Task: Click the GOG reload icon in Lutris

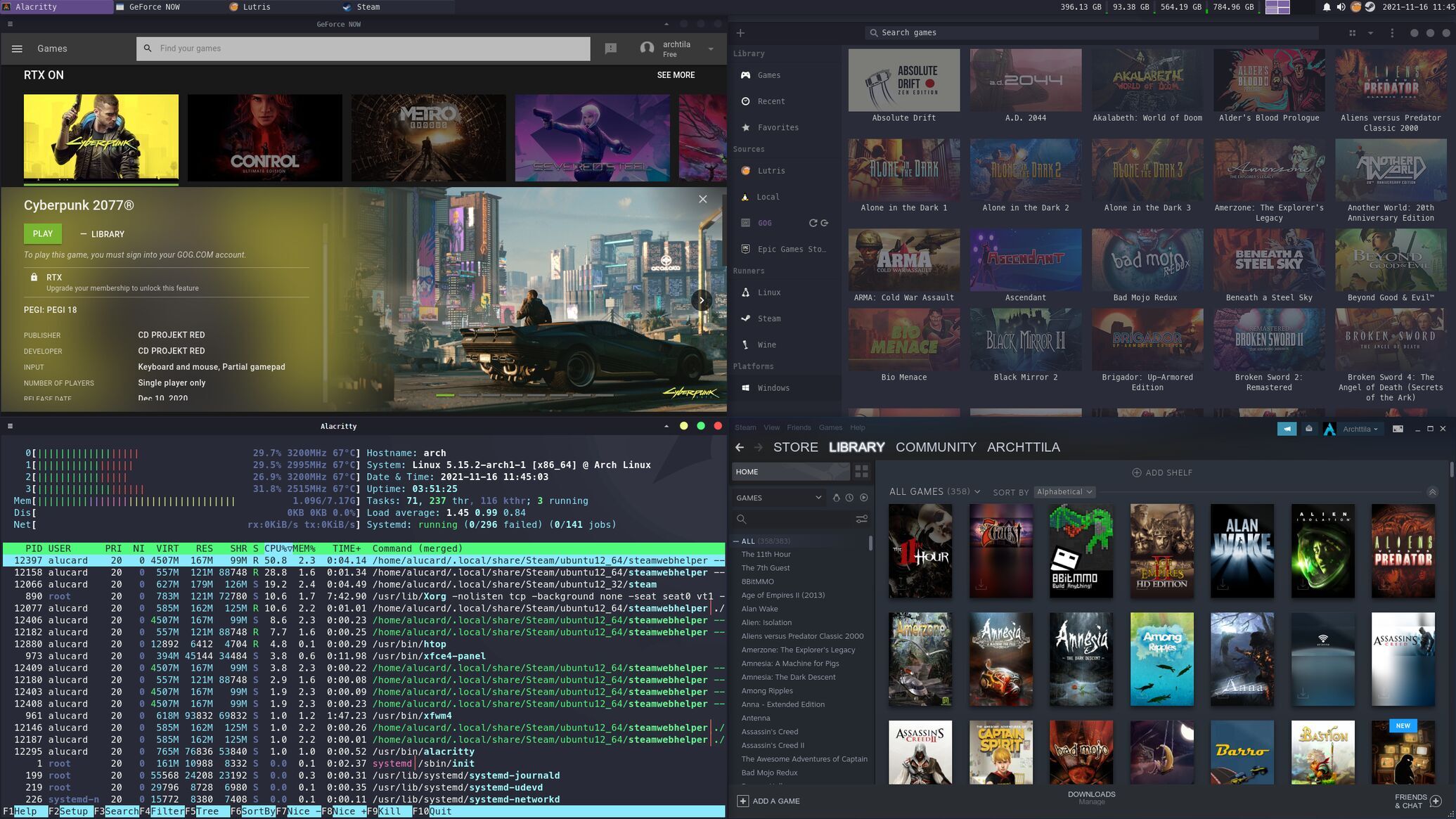Action: [x=813, y=223]
